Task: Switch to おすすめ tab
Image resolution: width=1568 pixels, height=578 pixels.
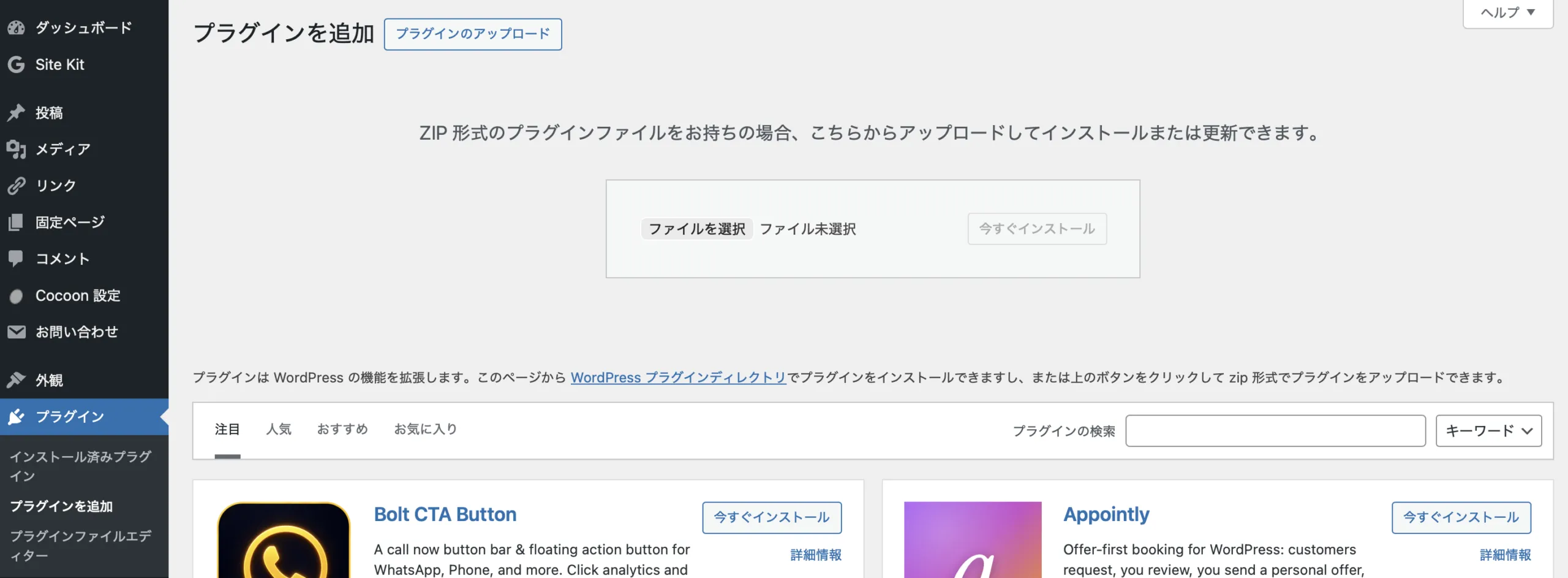Action: point(342,430)
